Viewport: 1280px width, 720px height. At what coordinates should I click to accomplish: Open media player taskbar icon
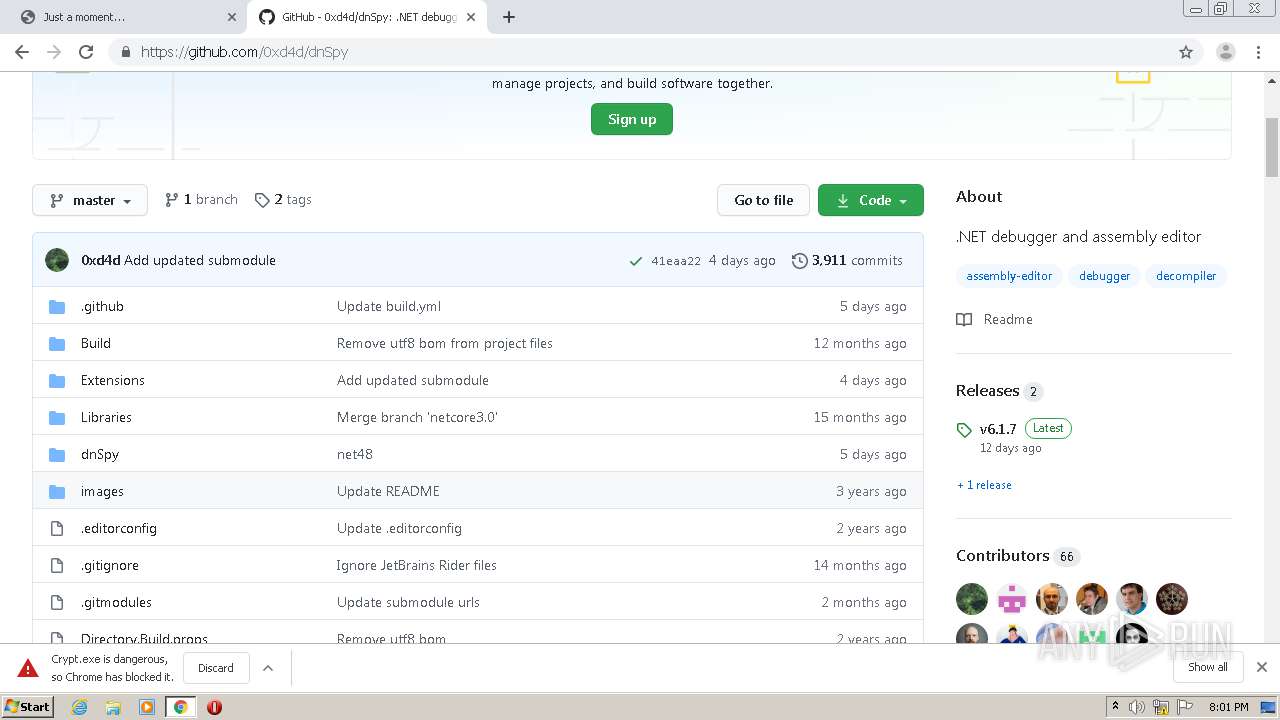tap(147, 707)
